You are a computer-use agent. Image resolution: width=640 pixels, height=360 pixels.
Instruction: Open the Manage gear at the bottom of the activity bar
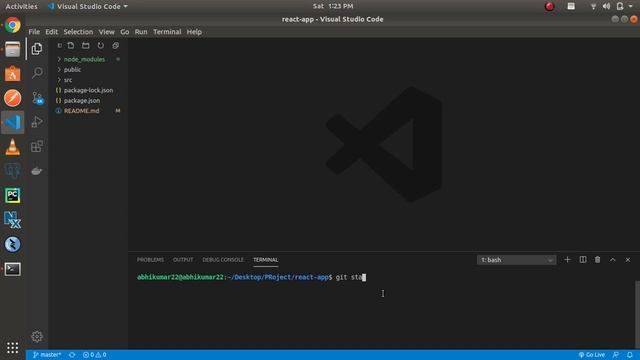37,336
